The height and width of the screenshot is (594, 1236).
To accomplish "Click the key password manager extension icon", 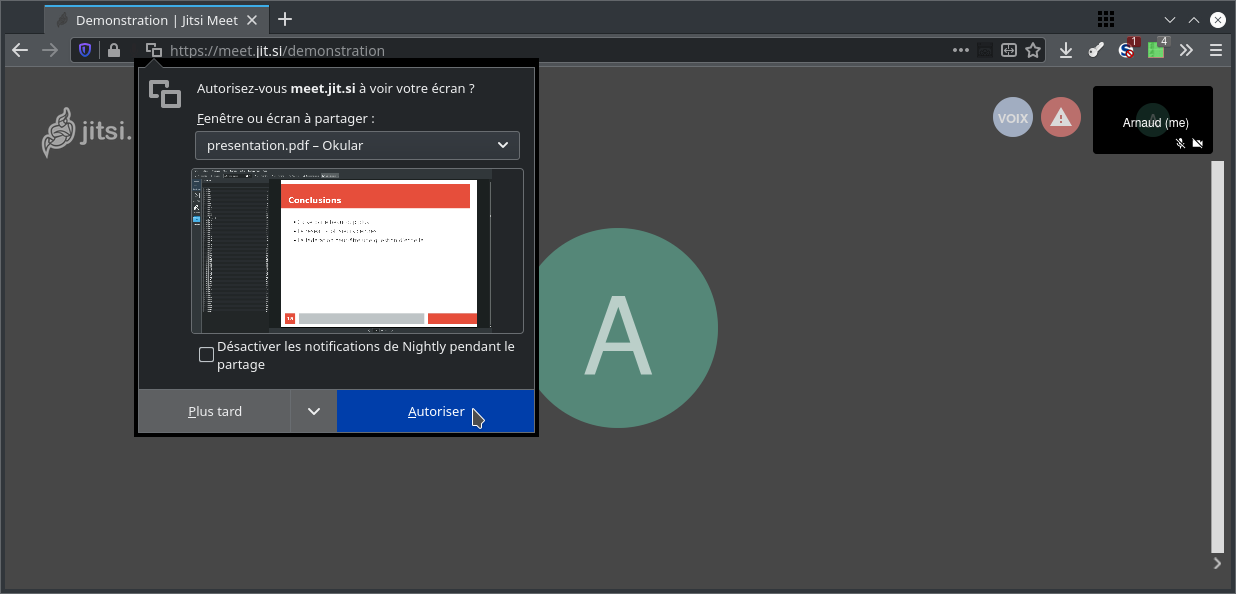I will click(1096, 50).
